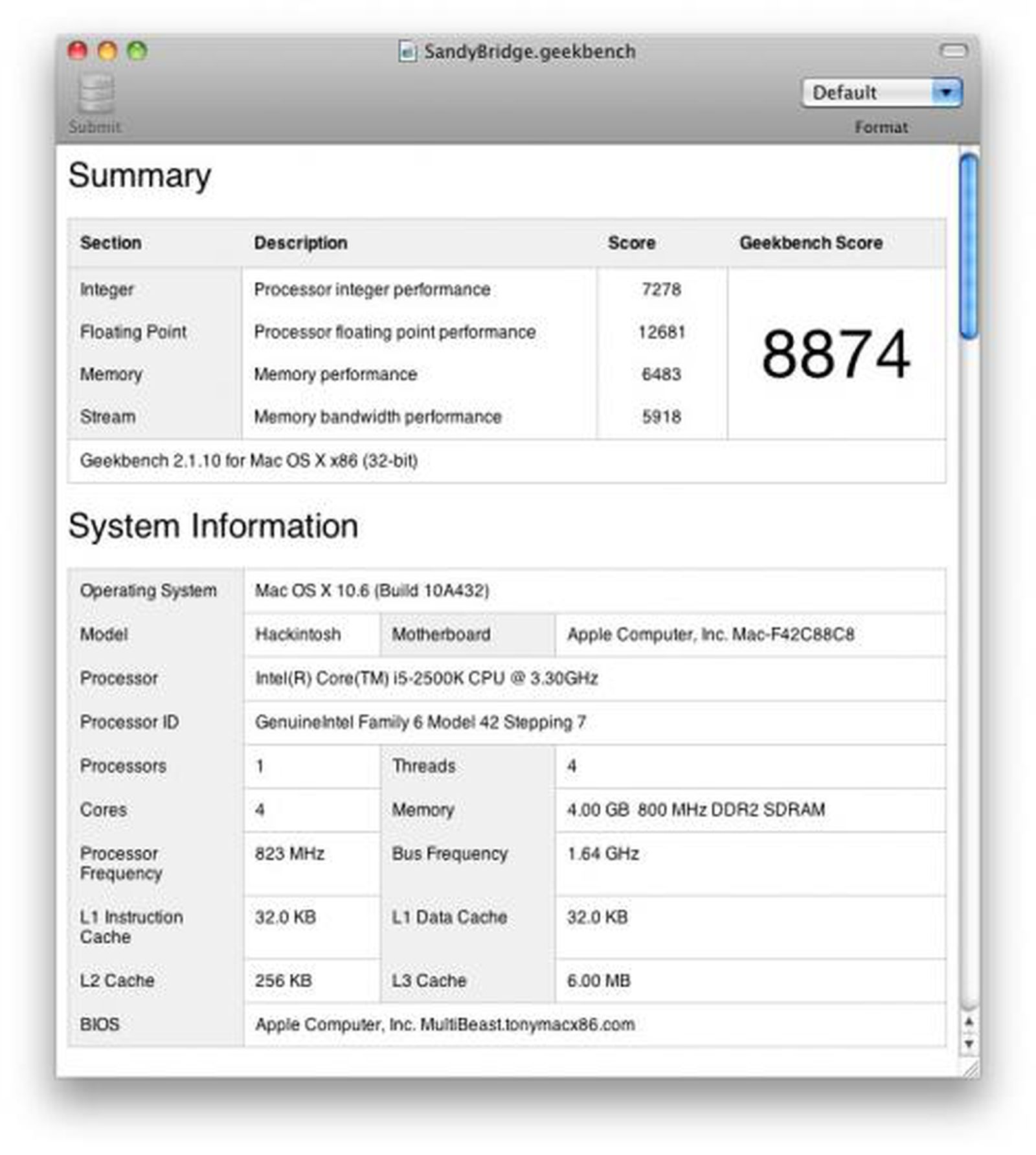
Task: Click the yellow minimize button
Action: pyautogui.click(x=107, y=51)
